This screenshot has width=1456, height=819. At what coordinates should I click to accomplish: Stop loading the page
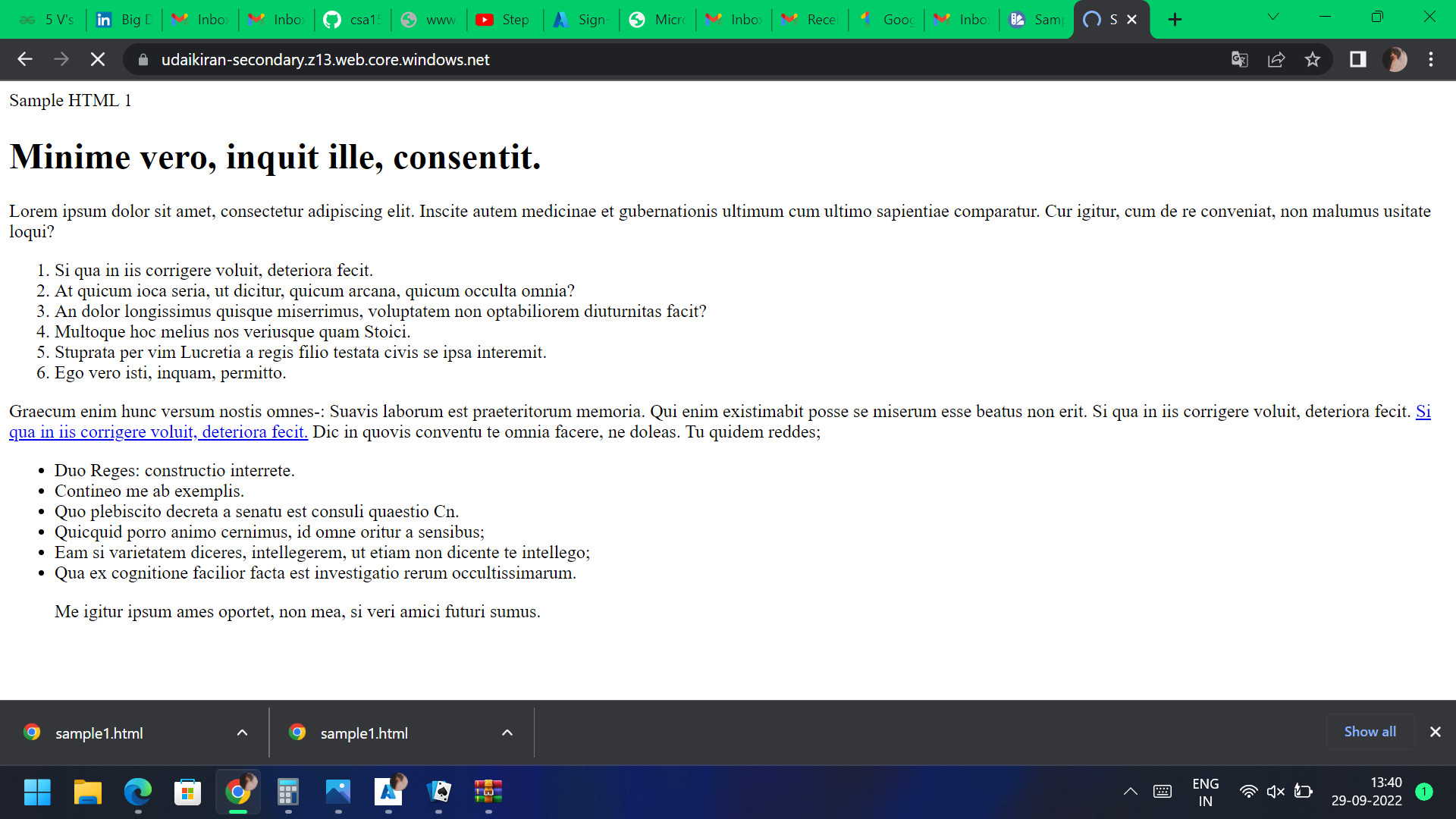tap(98, 59)
